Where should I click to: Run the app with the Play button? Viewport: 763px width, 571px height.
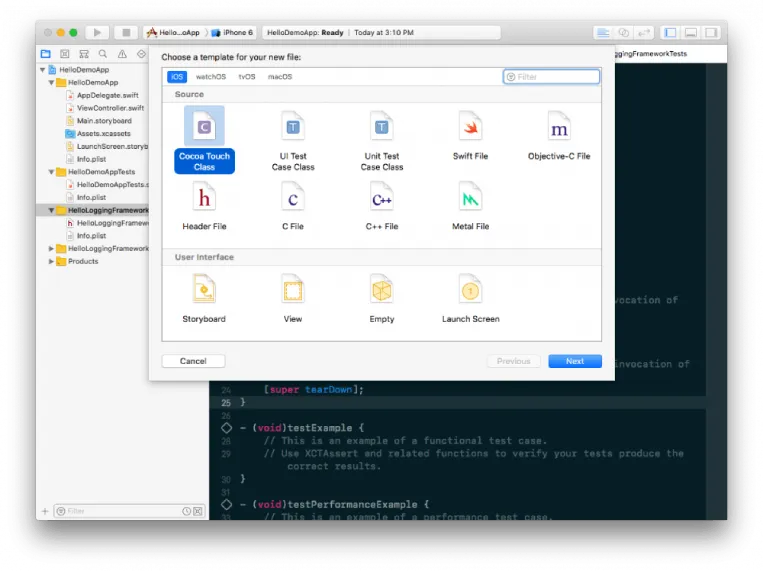click(97, 33)
